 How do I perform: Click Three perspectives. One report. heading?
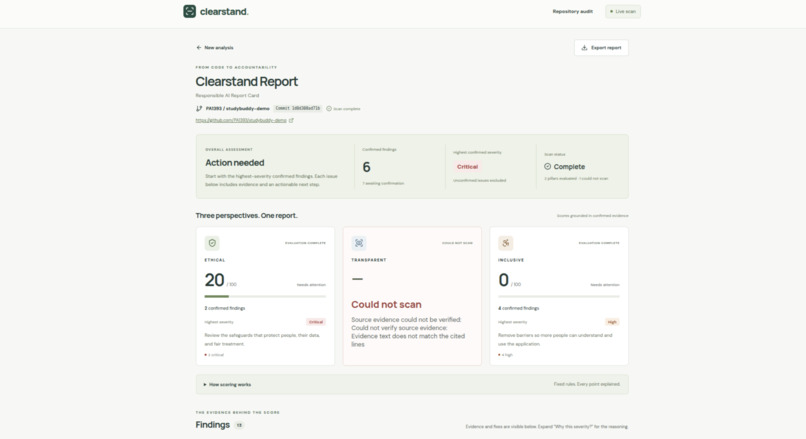click(x=246, y=215)
